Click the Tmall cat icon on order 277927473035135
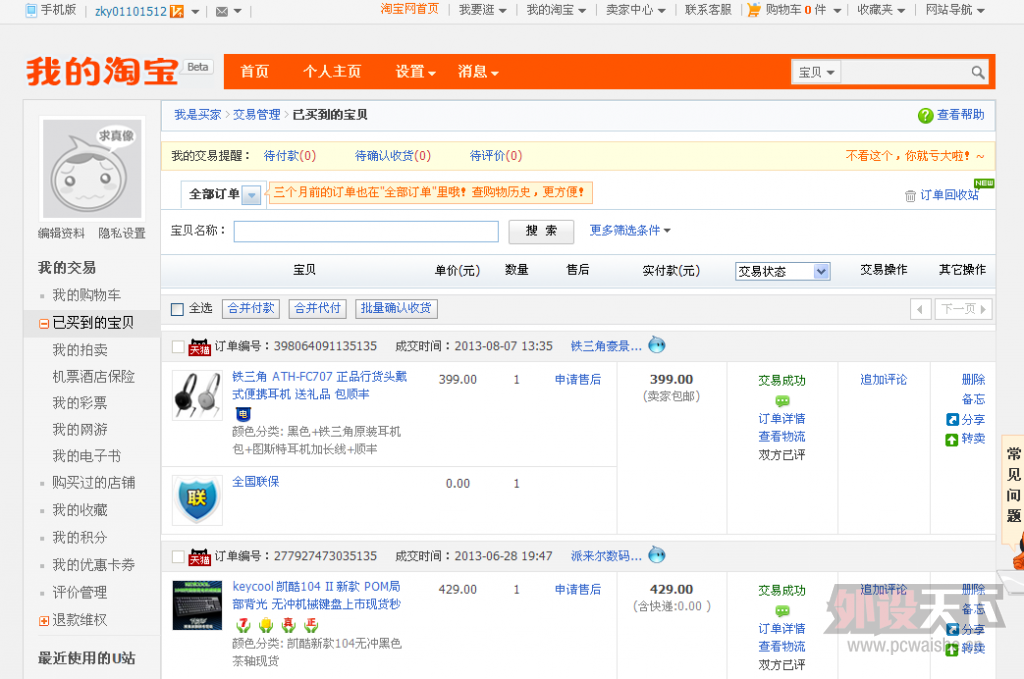1024x679 pixels. pos(199,557)
